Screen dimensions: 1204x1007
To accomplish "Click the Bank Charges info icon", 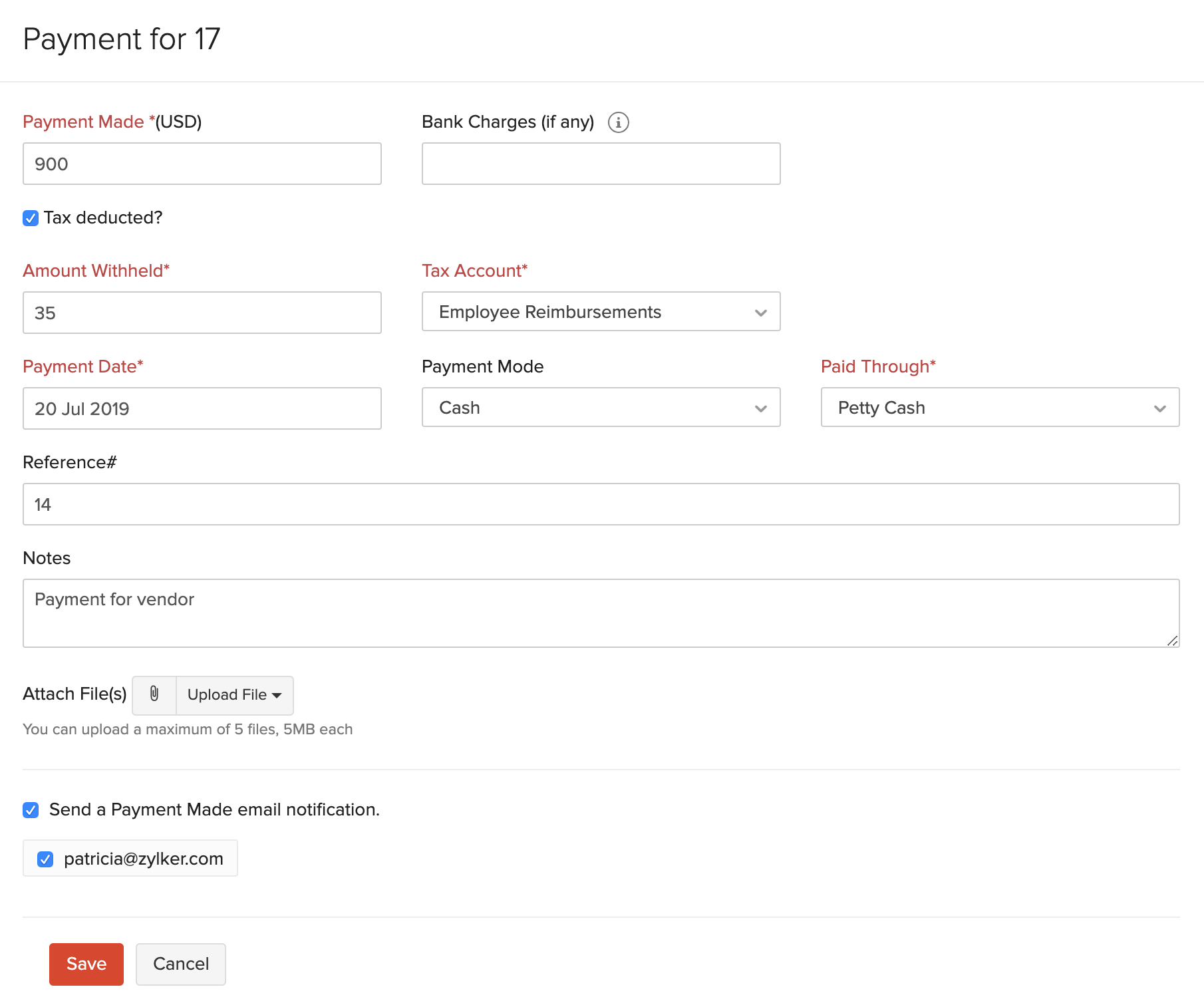I will coord(619,122).
